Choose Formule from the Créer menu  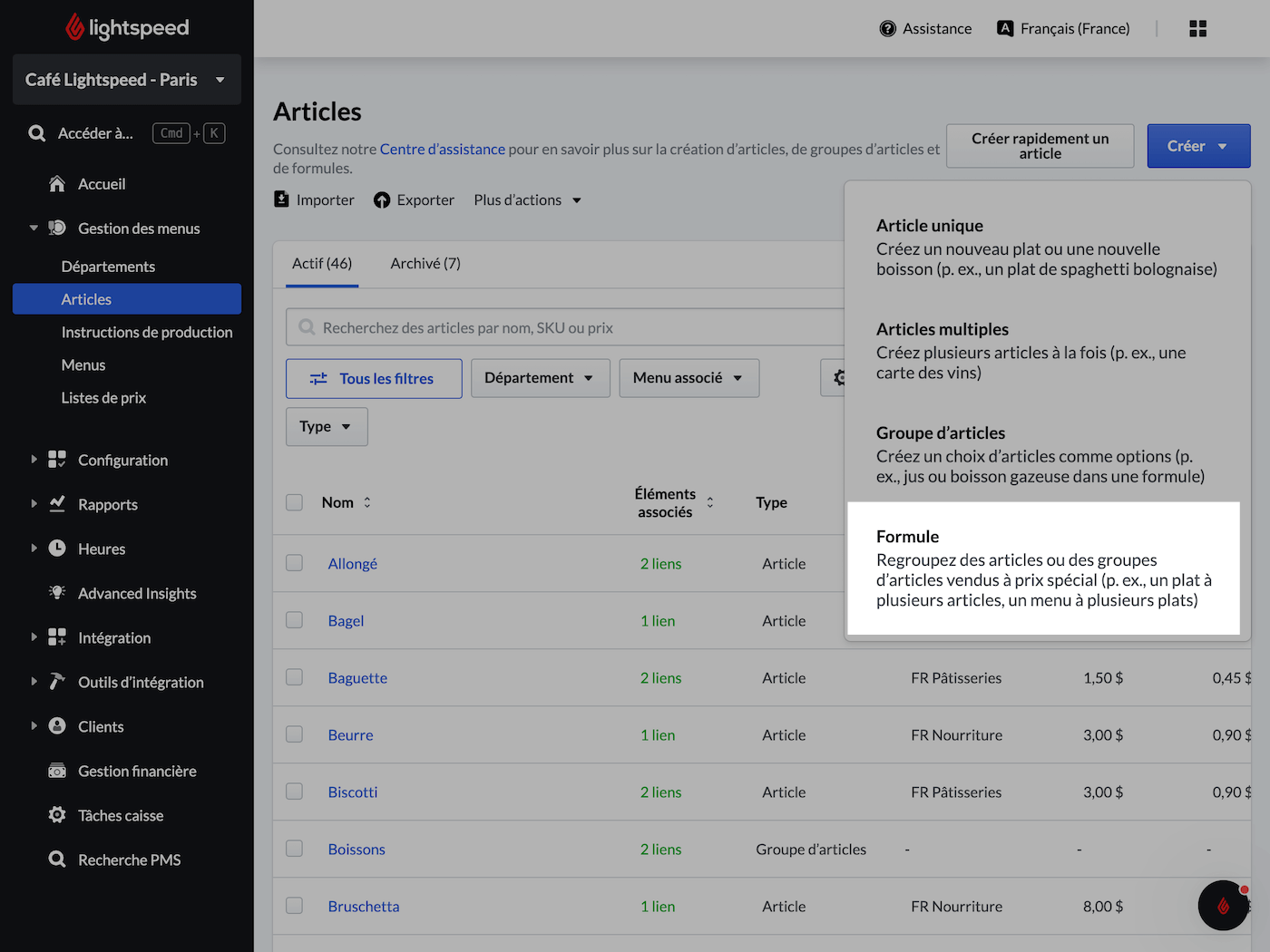tap(1042, 568)
